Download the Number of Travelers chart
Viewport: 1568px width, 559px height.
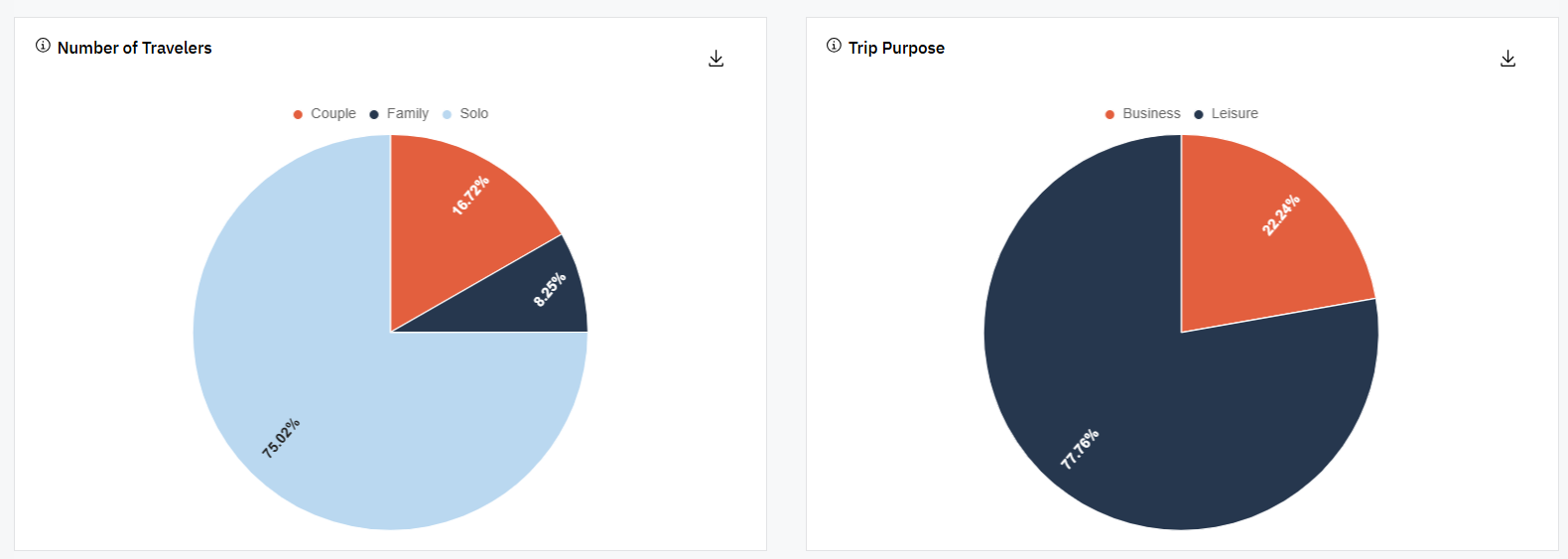(716, 60)
